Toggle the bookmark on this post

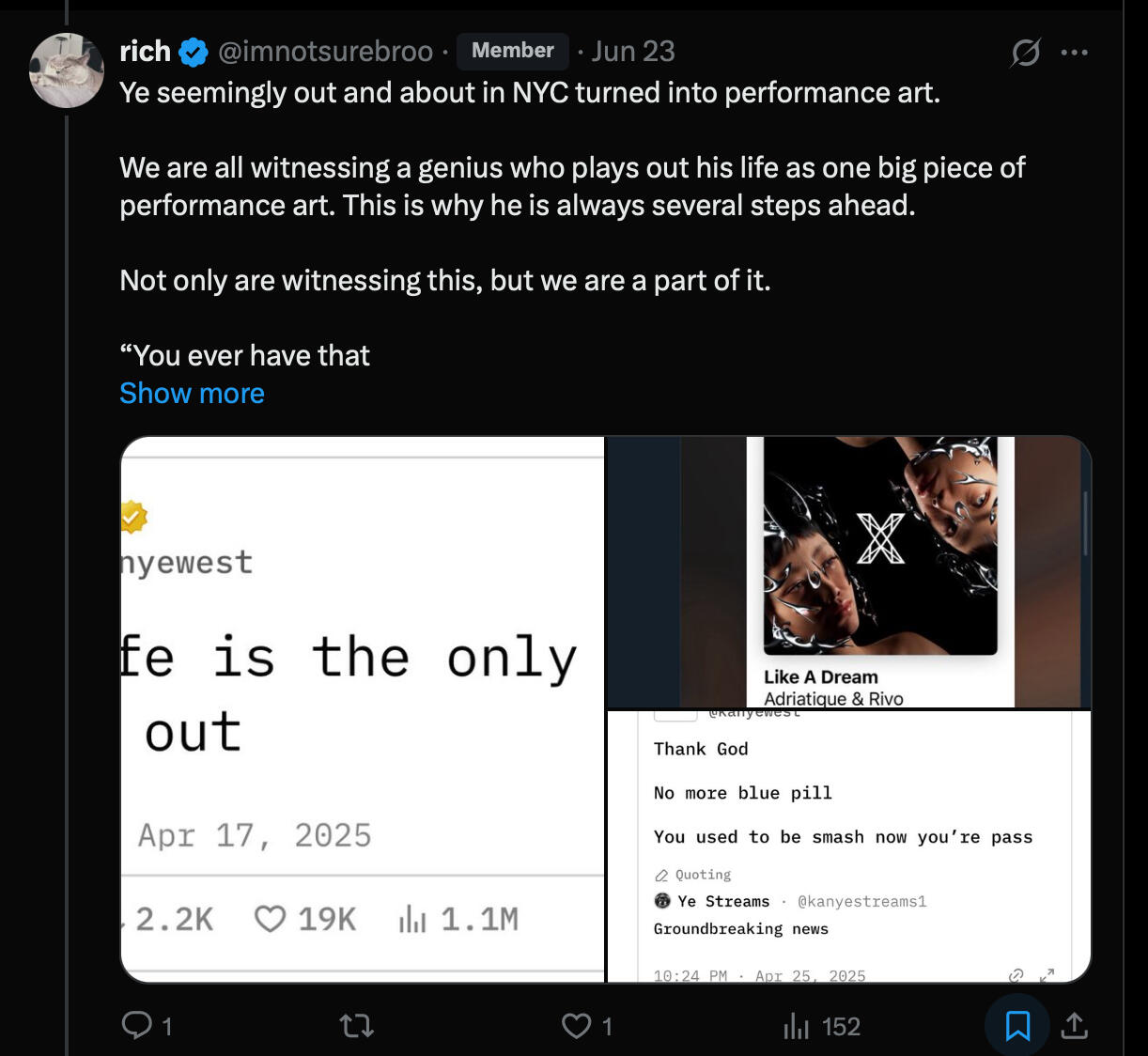click(x=1017, y=1025)
